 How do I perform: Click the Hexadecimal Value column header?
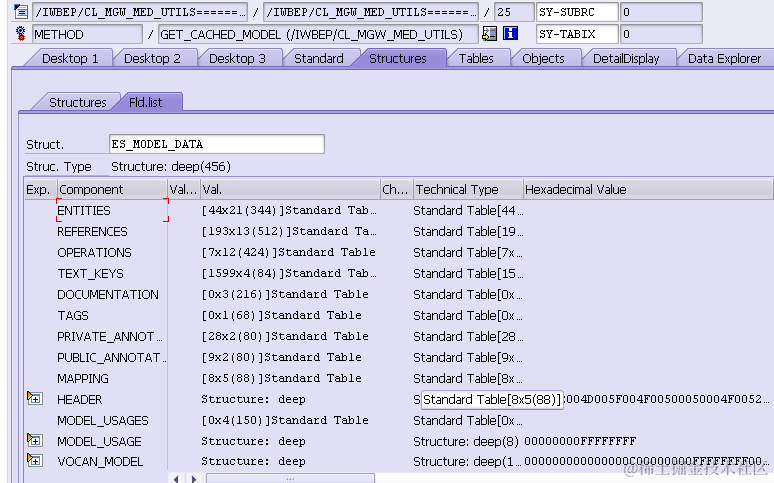pyautogui.click(x=648, y=190)
